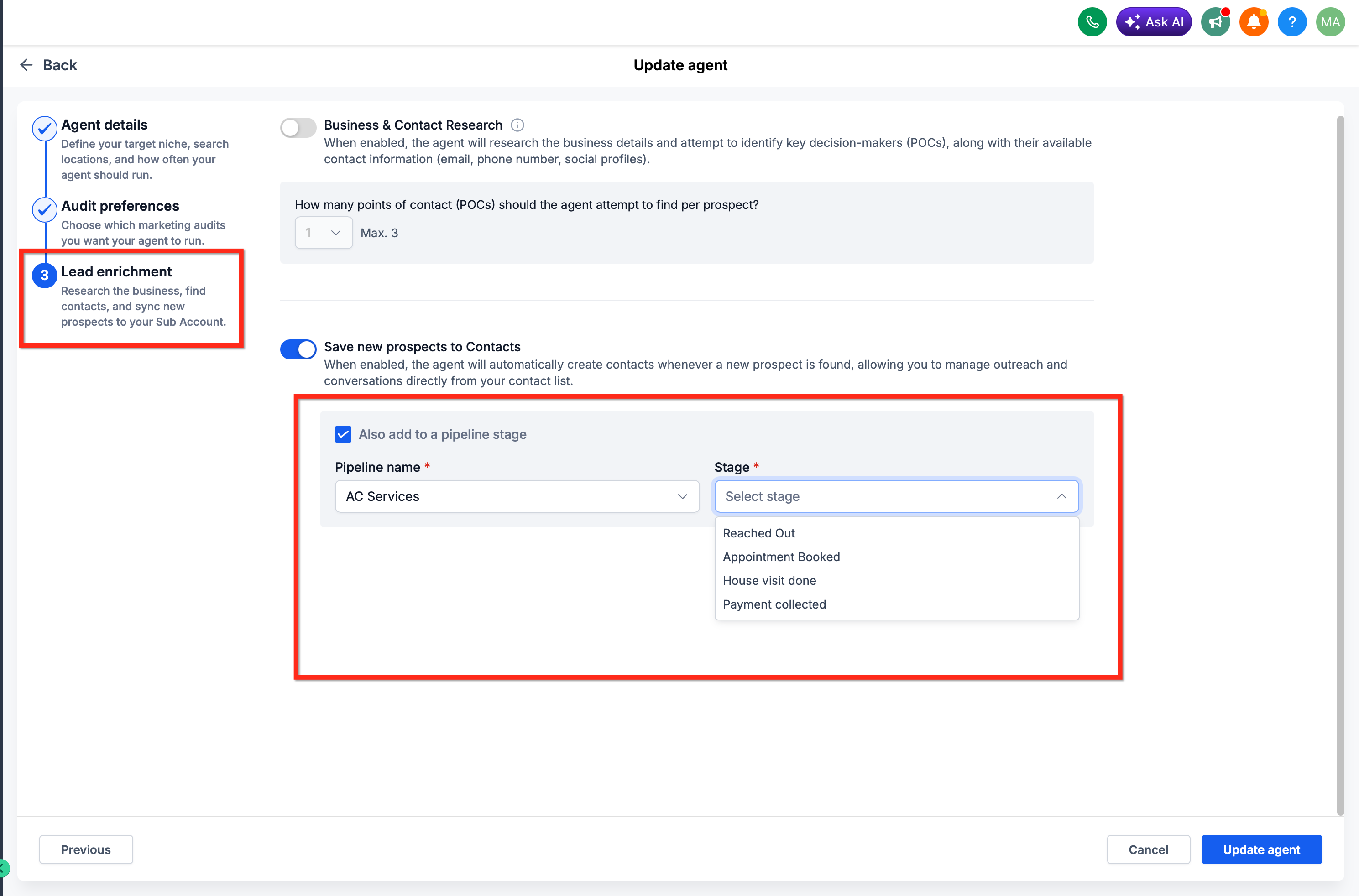Choose the Reached Out stage

point(896,533)
